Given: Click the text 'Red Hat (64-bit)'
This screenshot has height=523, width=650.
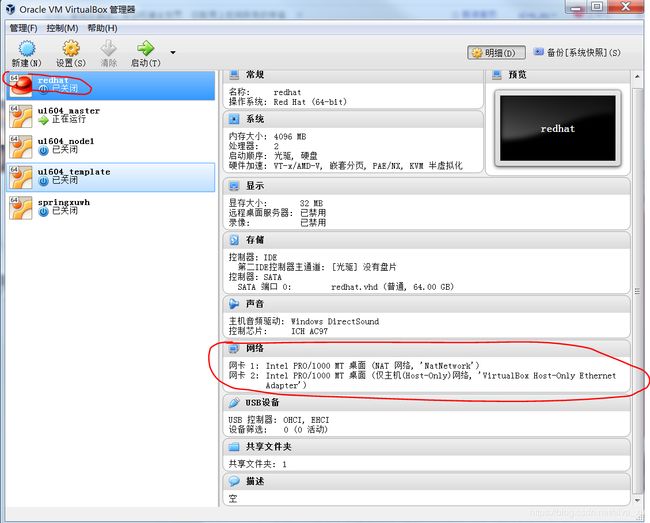Looking at the screenshot, I should tap(310, 102).
